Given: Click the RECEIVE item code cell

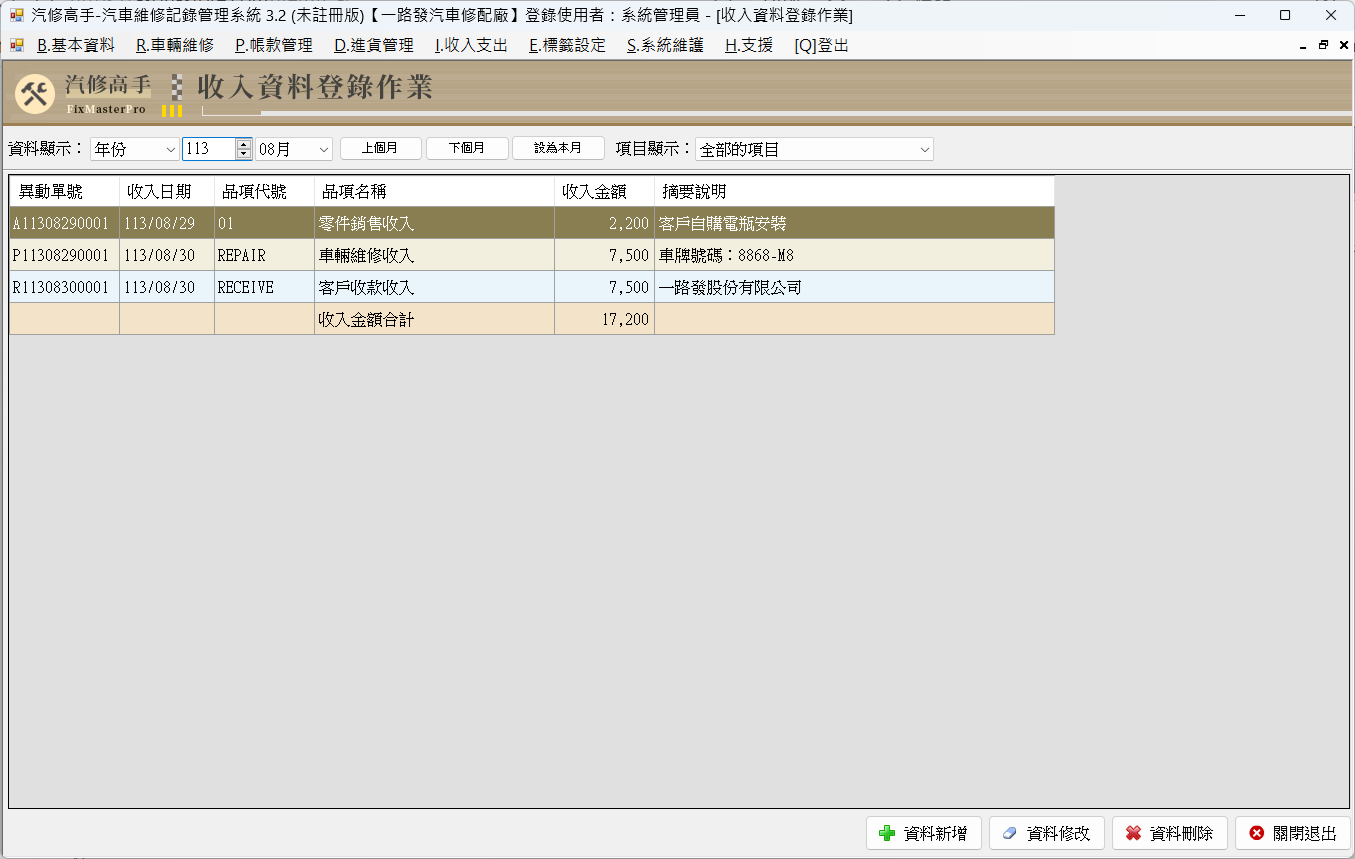Looking at the screenshot, I should tap(264, 287).
